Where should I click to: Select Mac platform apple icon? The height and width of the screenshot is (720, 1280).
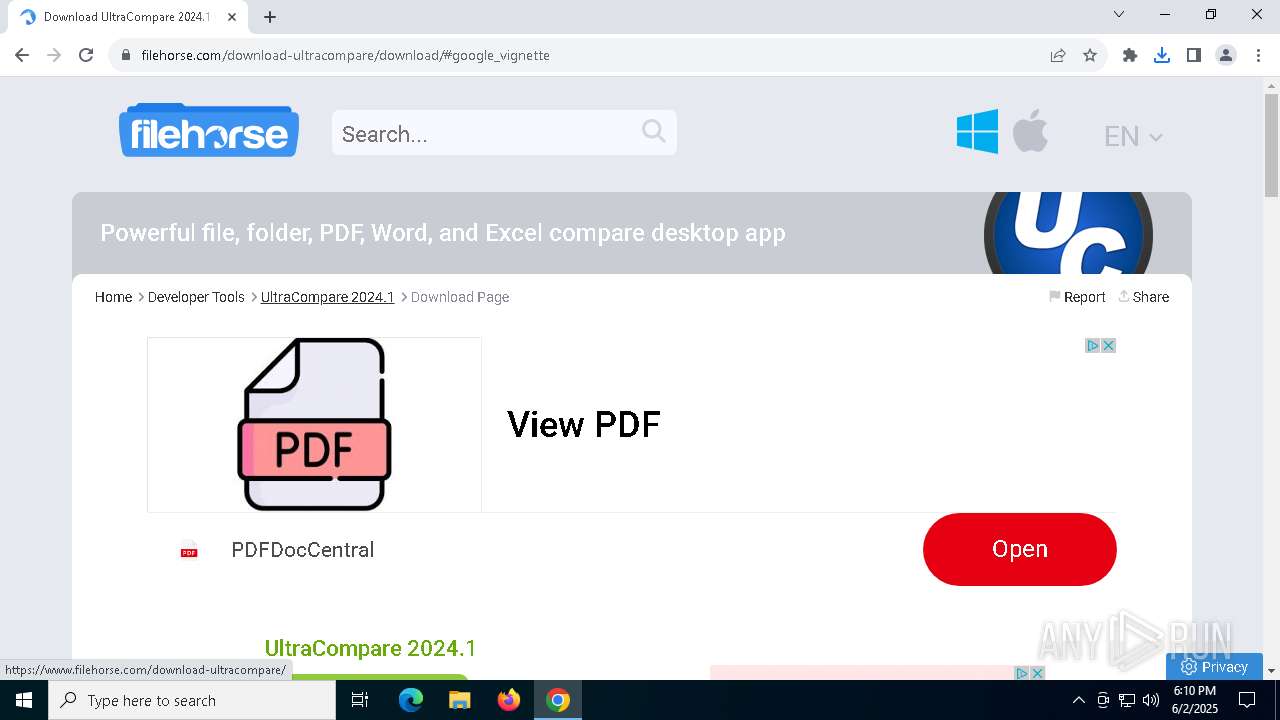coord(1030,131)
